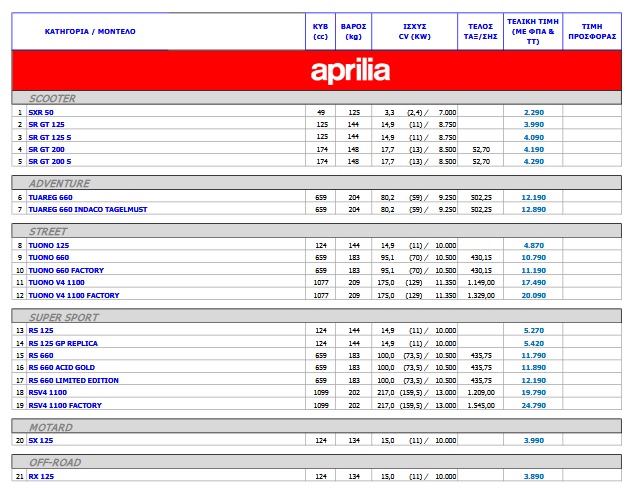The image size is (636, 488).
Task: Click the 19.790 price of RSV4 1100
Action: (x=534, y=392)
